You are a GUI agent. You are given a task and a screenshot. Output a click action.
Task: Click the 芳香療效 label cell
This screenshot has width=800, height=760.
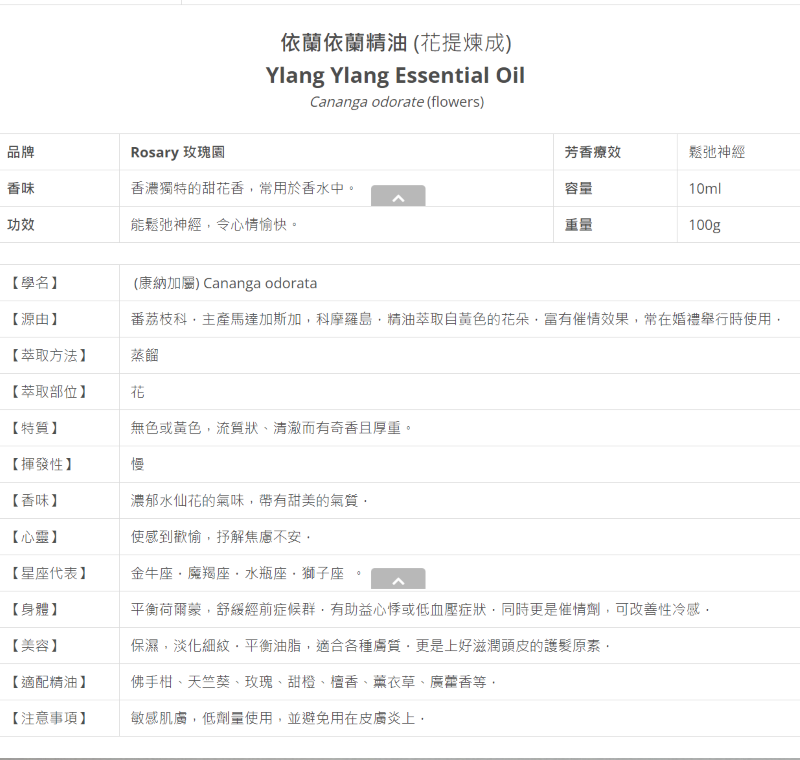(592, 152)
